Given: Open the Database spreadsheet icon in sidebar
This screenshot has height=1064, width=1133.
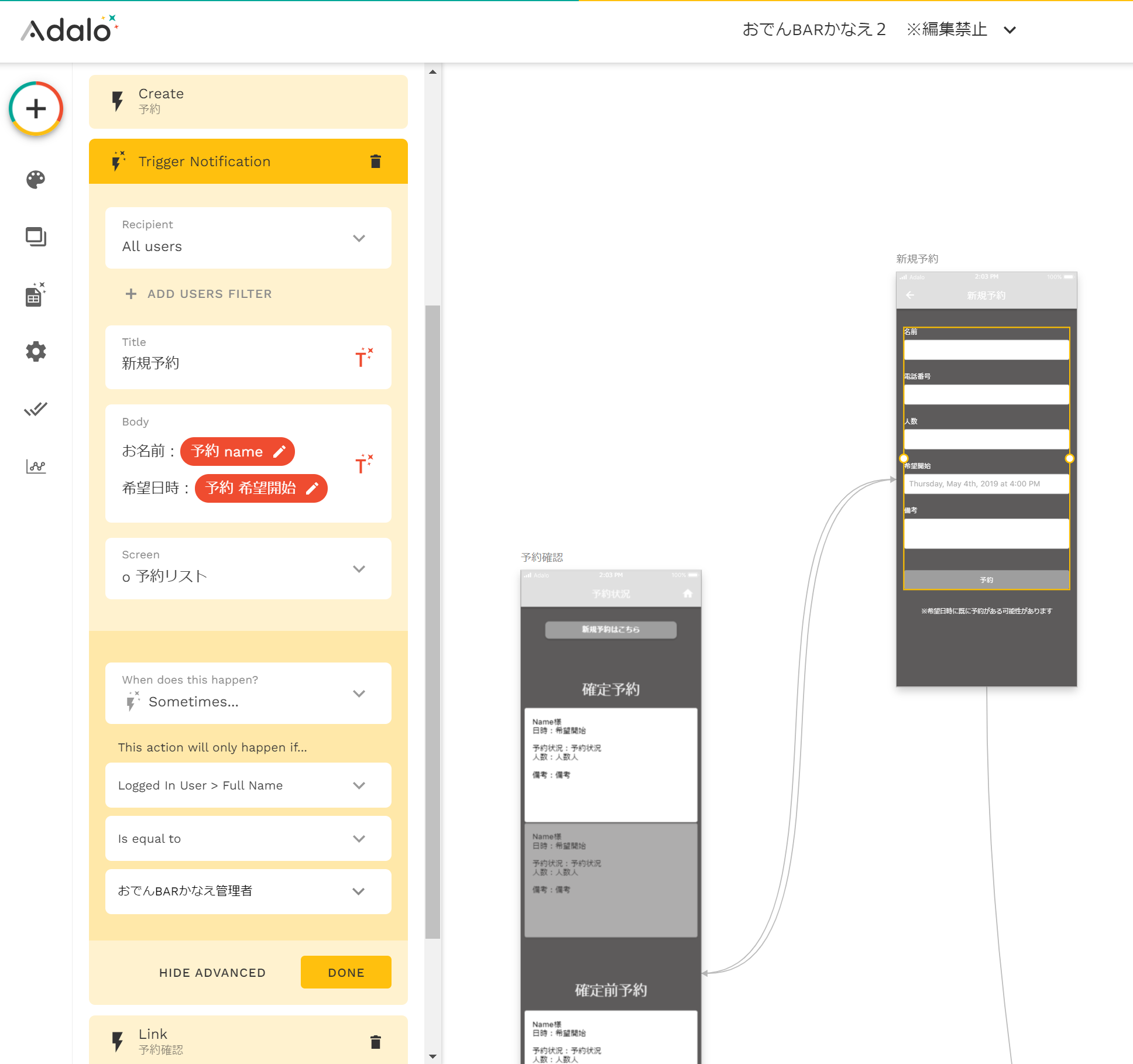Looking at the screenshot, I should [x=35, y=294].
